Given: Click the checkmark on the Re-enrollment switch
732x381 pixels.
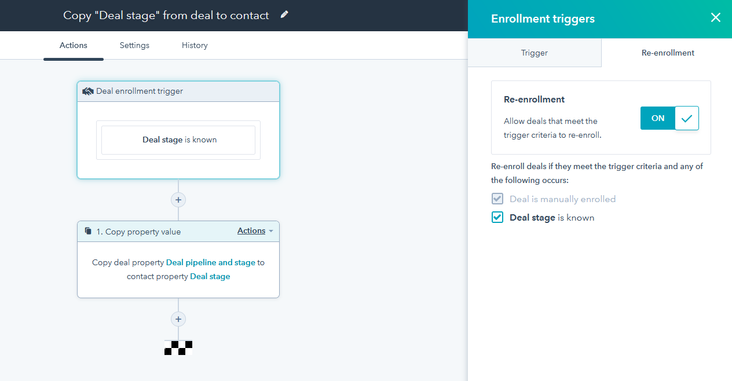Looking at the screenshot, I should click(x=687, y=118).
